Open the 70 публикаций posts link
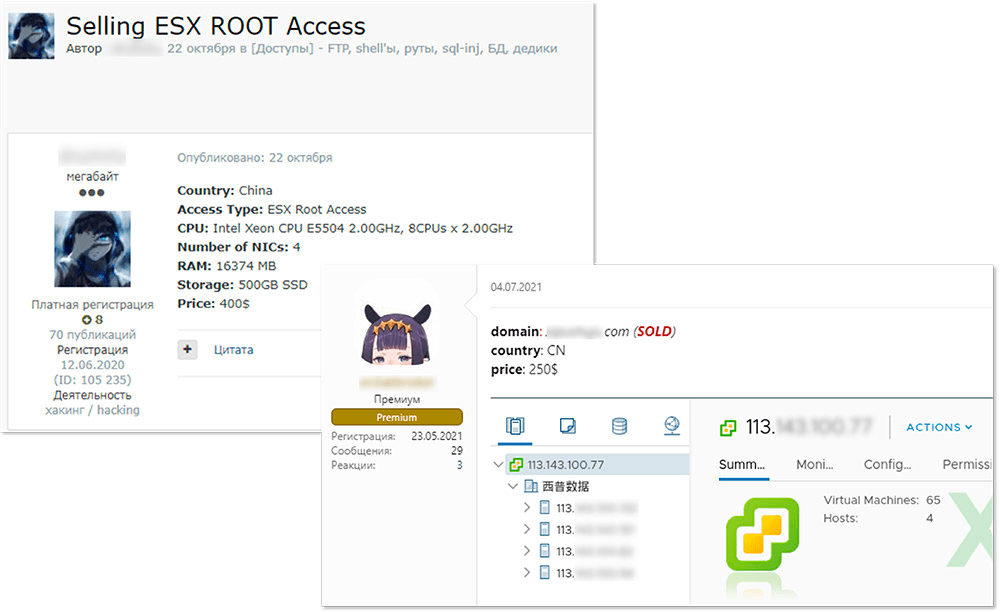This screenshot has height=612, width=1000. click(x=92, y=335)
